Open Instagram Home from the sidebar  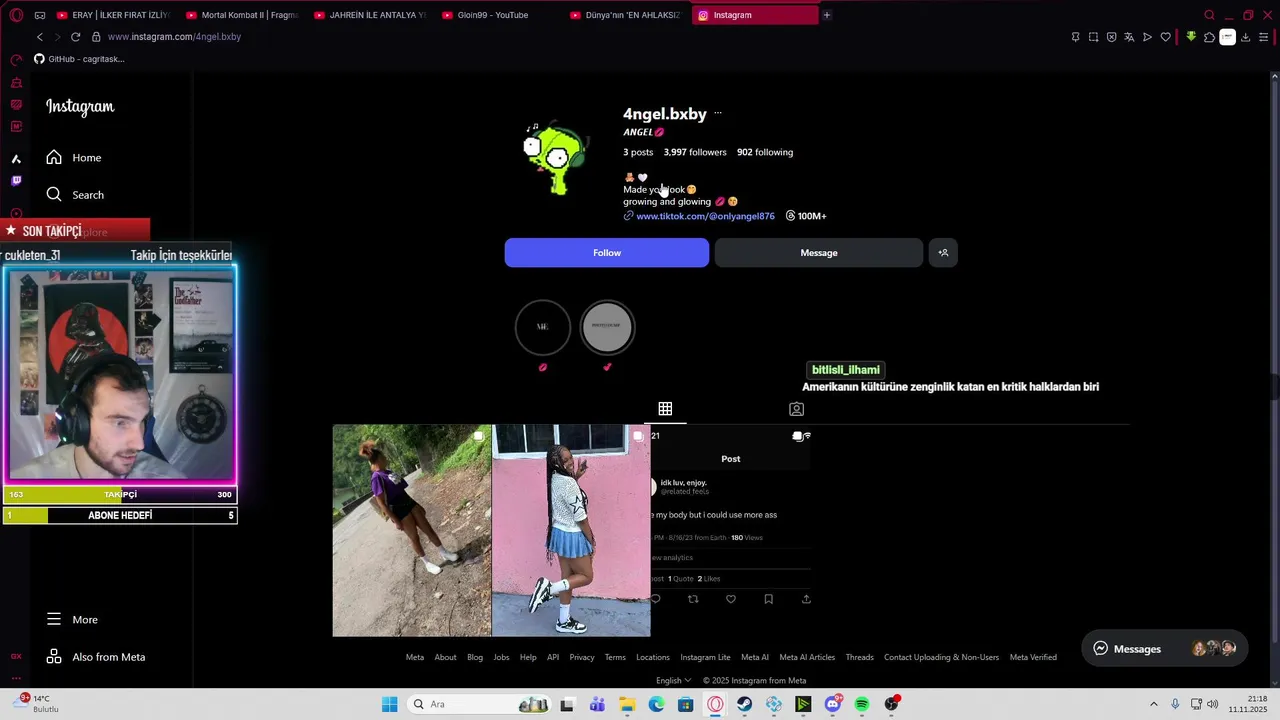click(74, 158)
